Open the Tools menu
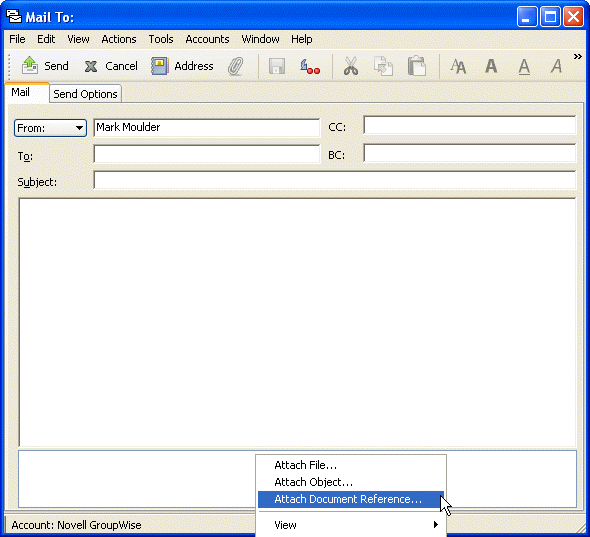Screen dimensions: 590x537 [x=161, y=39]
